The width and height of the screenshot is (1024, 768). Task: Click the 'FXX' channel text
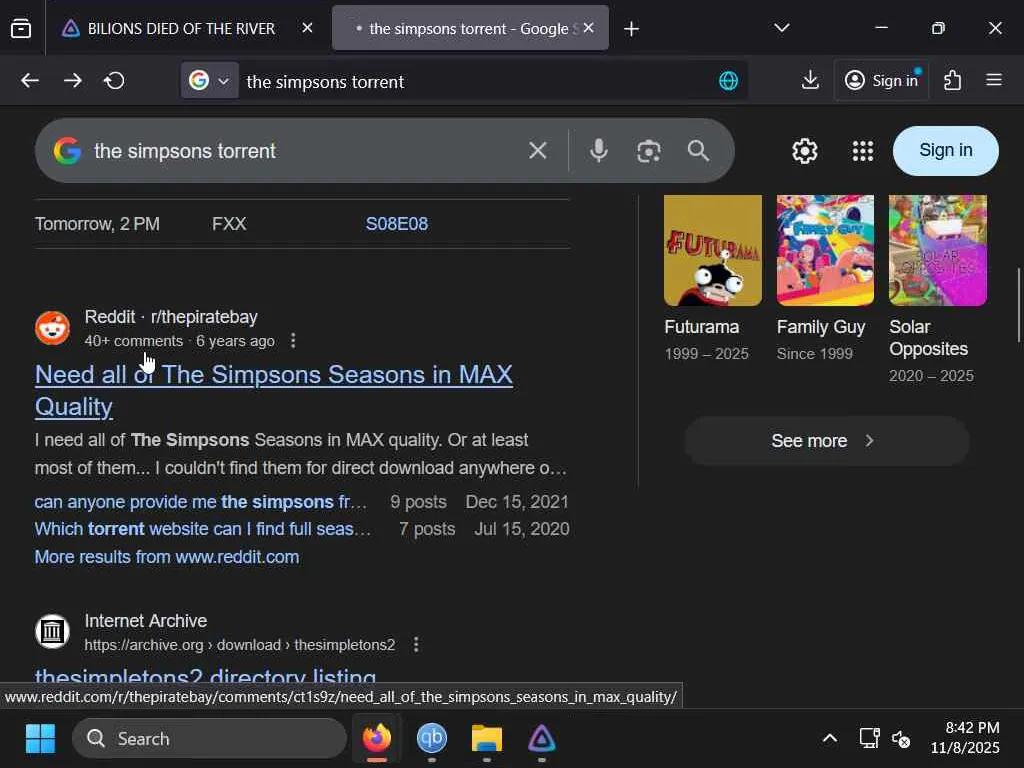click(x=229, y=224)
